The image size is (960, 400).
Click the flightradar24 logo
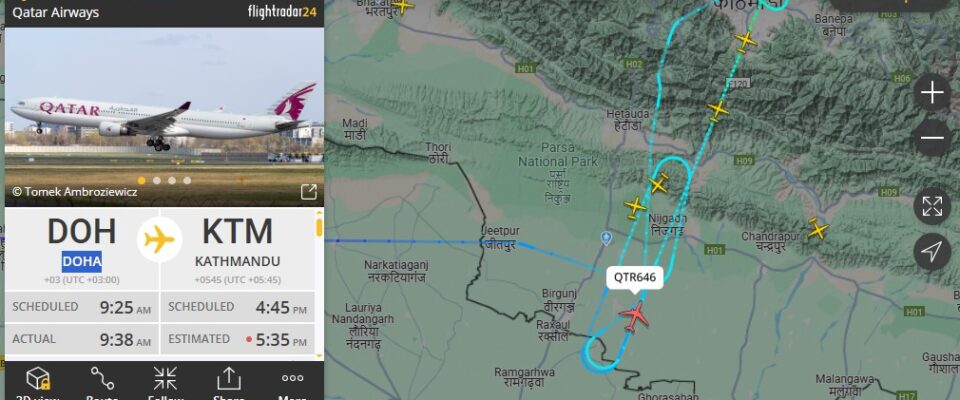(282, 12)
